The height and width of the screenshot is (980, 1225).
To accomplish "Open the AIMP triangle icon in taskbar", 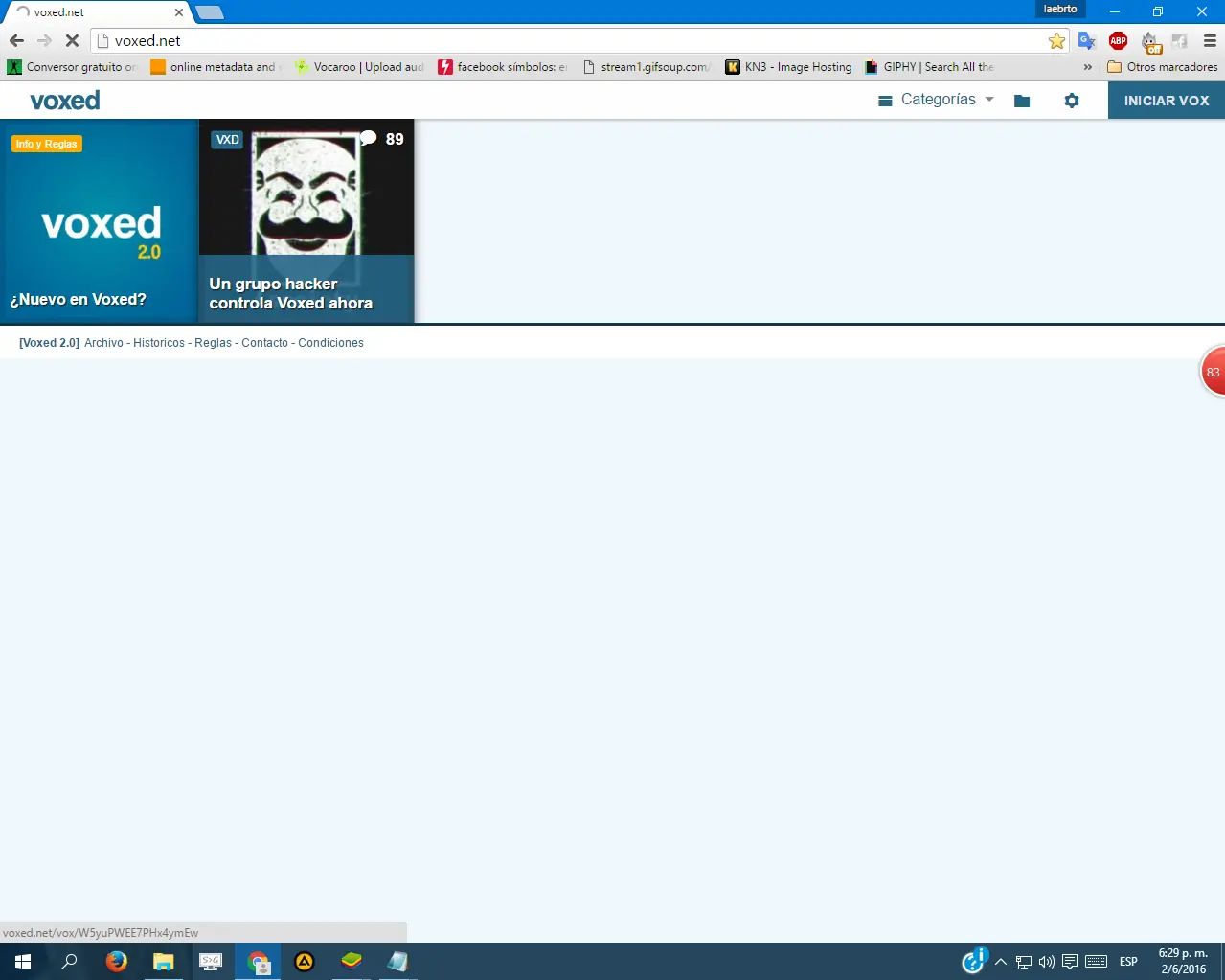I will coord(305,962).
